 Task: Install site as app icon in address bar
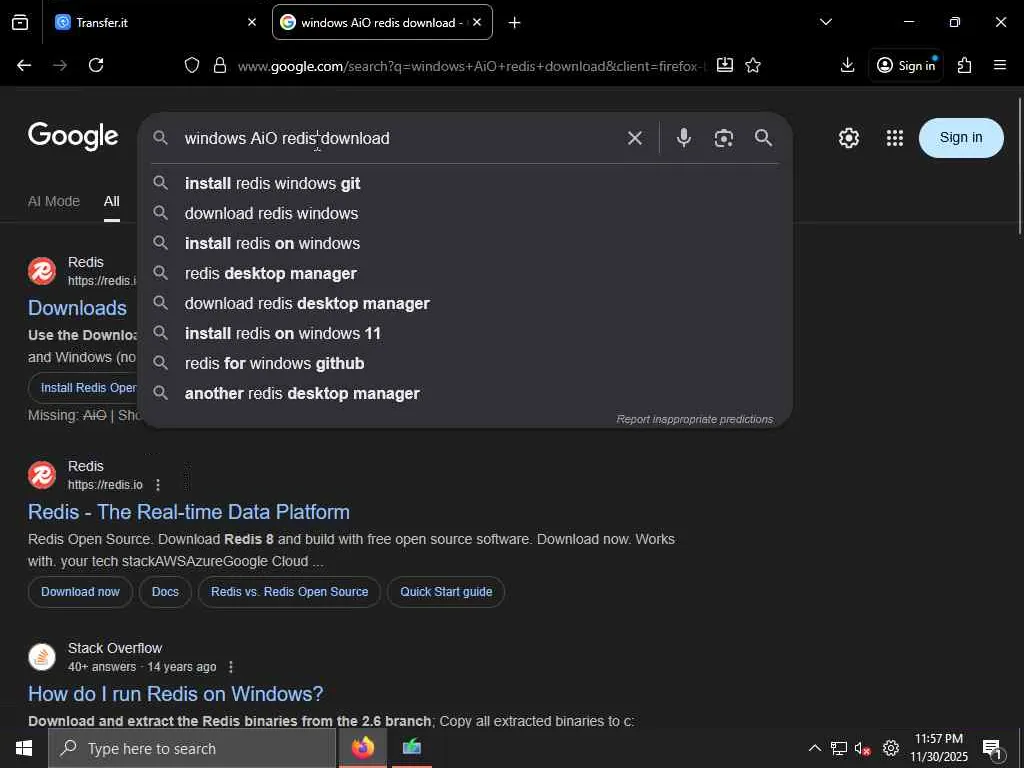(725, 65)
